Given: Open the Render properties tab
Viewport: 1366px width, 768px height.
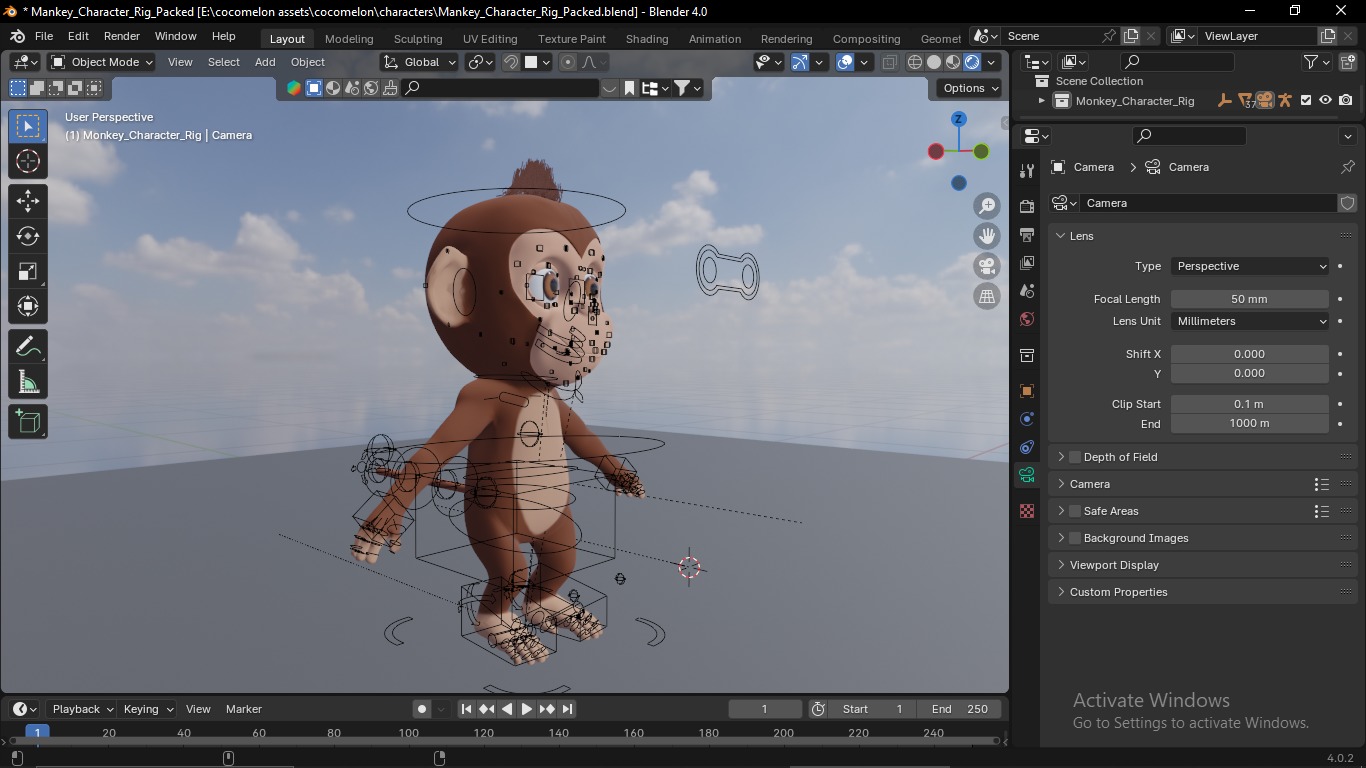Looking at the screenshot, I should click(1027, 206).
